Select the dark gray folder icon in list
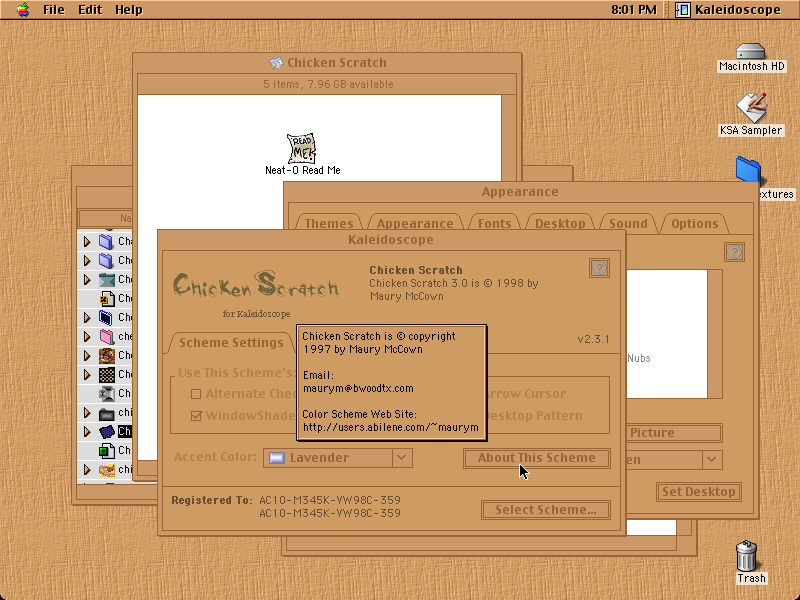This screenshot has height=600, width=800. pos(107,413)
